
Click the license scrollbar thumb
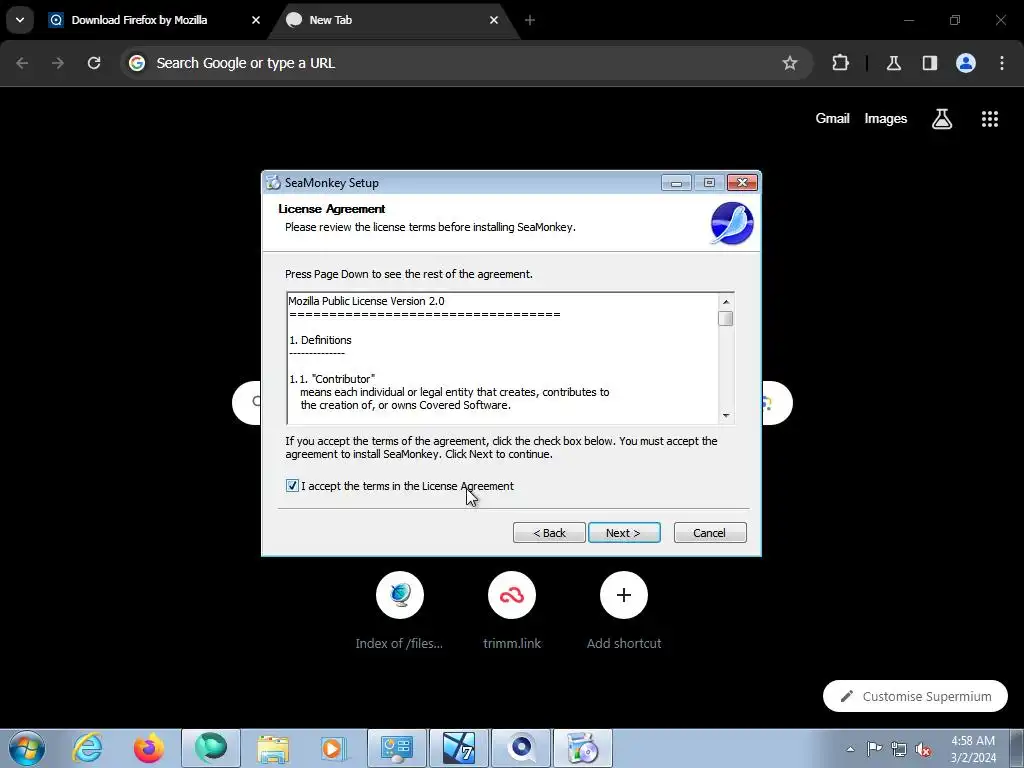[x=726, y=319]
